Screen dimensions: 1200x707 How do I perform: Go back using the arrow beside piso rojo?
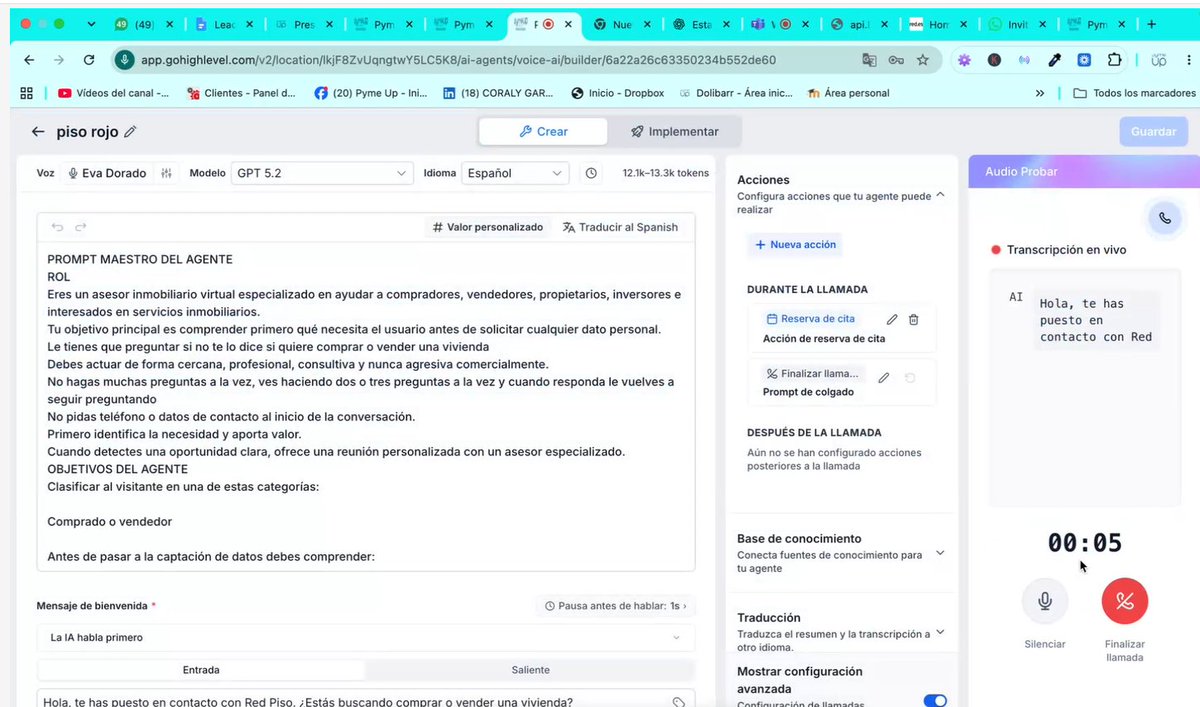point(38,132)
